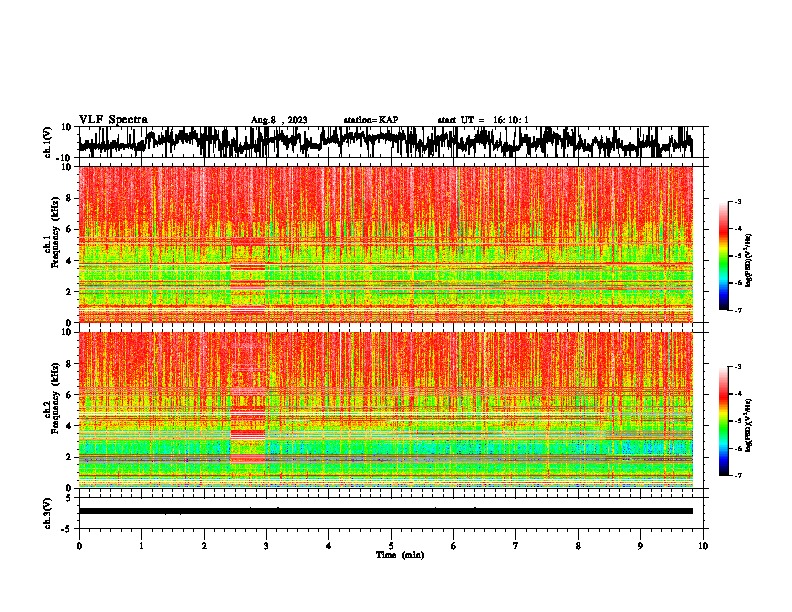Click time axis tick label "10"
The height and width of the screenshot is (612, 792).
pyautogui.click(x=703, y=546)
